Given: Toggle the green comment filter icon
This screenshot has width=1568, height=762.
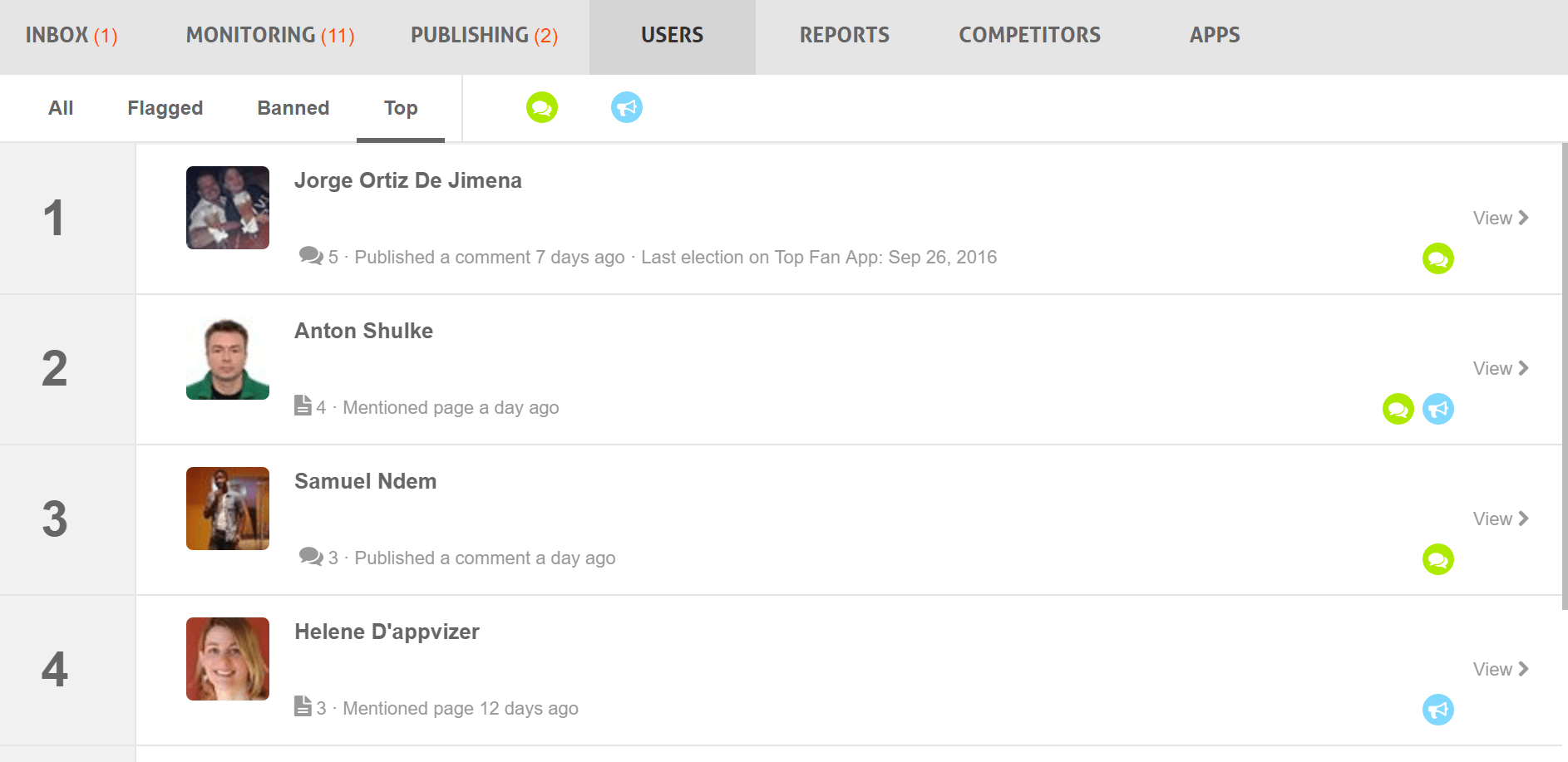Looking at the screenshot, I should point(542,107).
